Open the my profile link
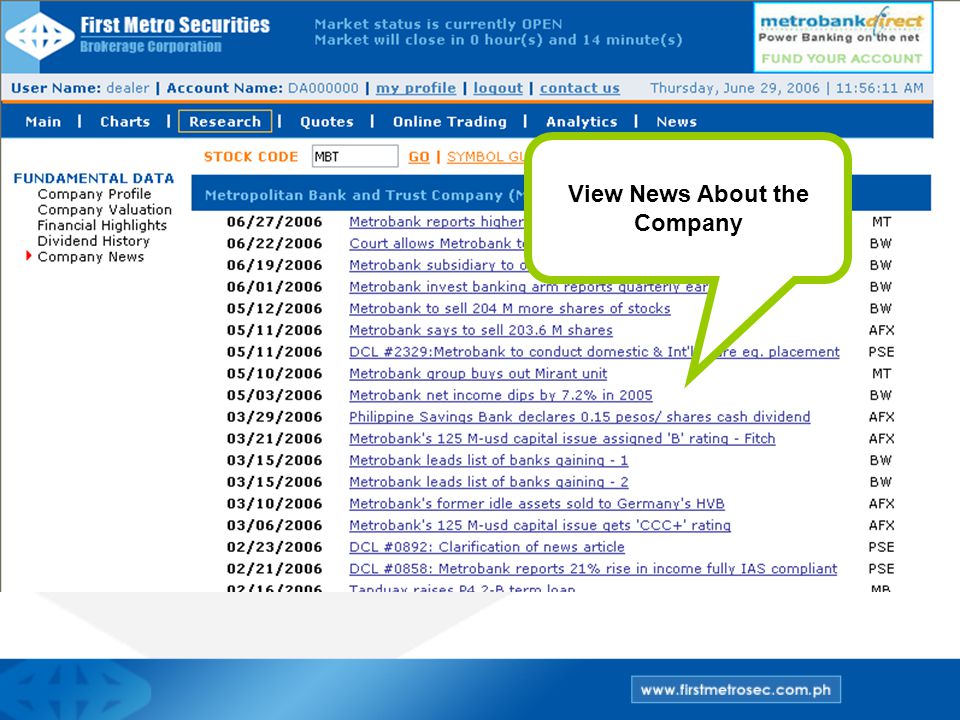Image resolution: width=960 pixels, height=720 pixels. pos(416,88)
